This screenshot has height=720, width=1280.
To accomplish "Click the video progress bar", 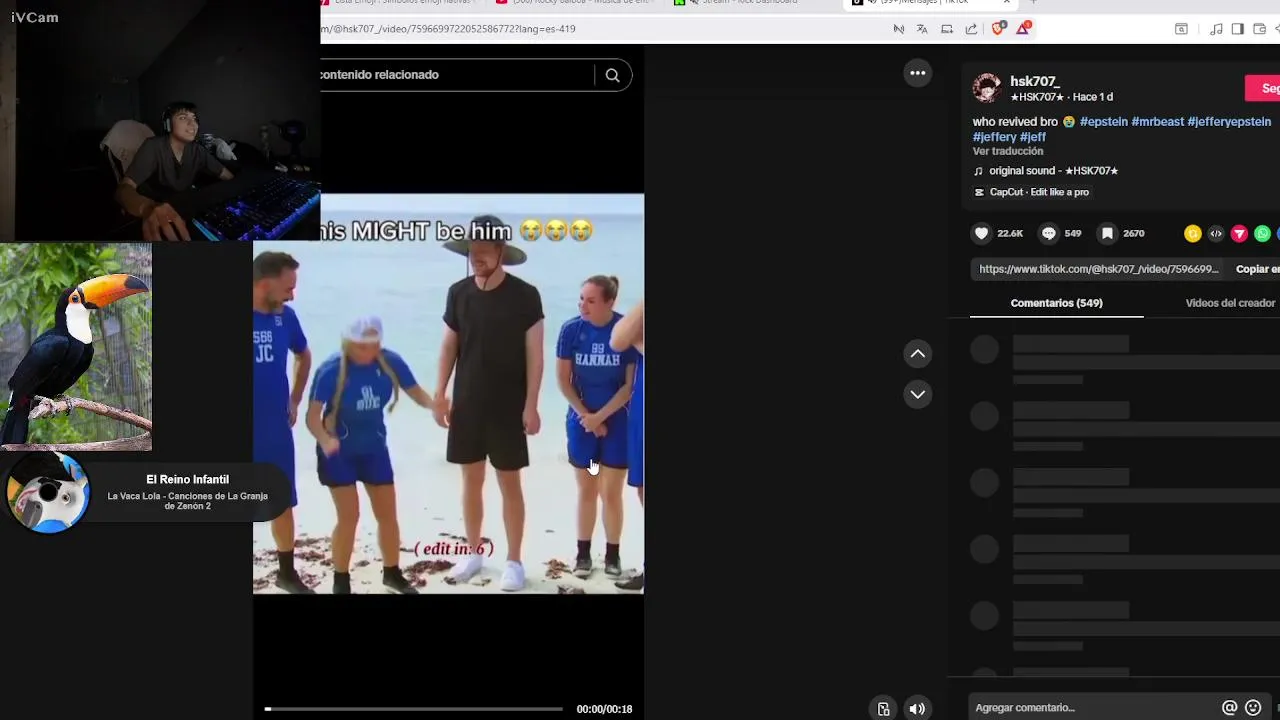I will point(414,709).
